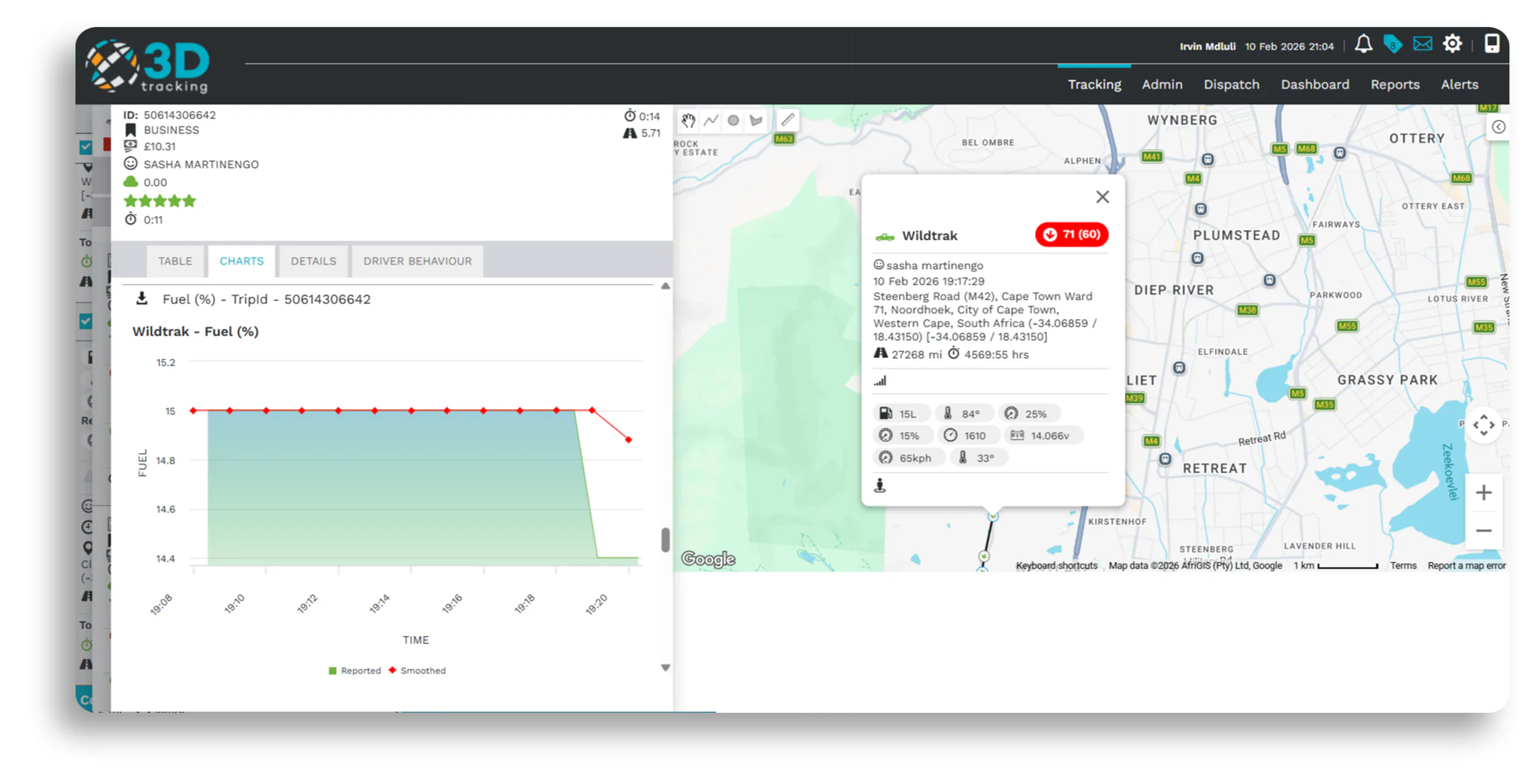
Task: Click the 3D tracking logo
Action: pos(148,66)
